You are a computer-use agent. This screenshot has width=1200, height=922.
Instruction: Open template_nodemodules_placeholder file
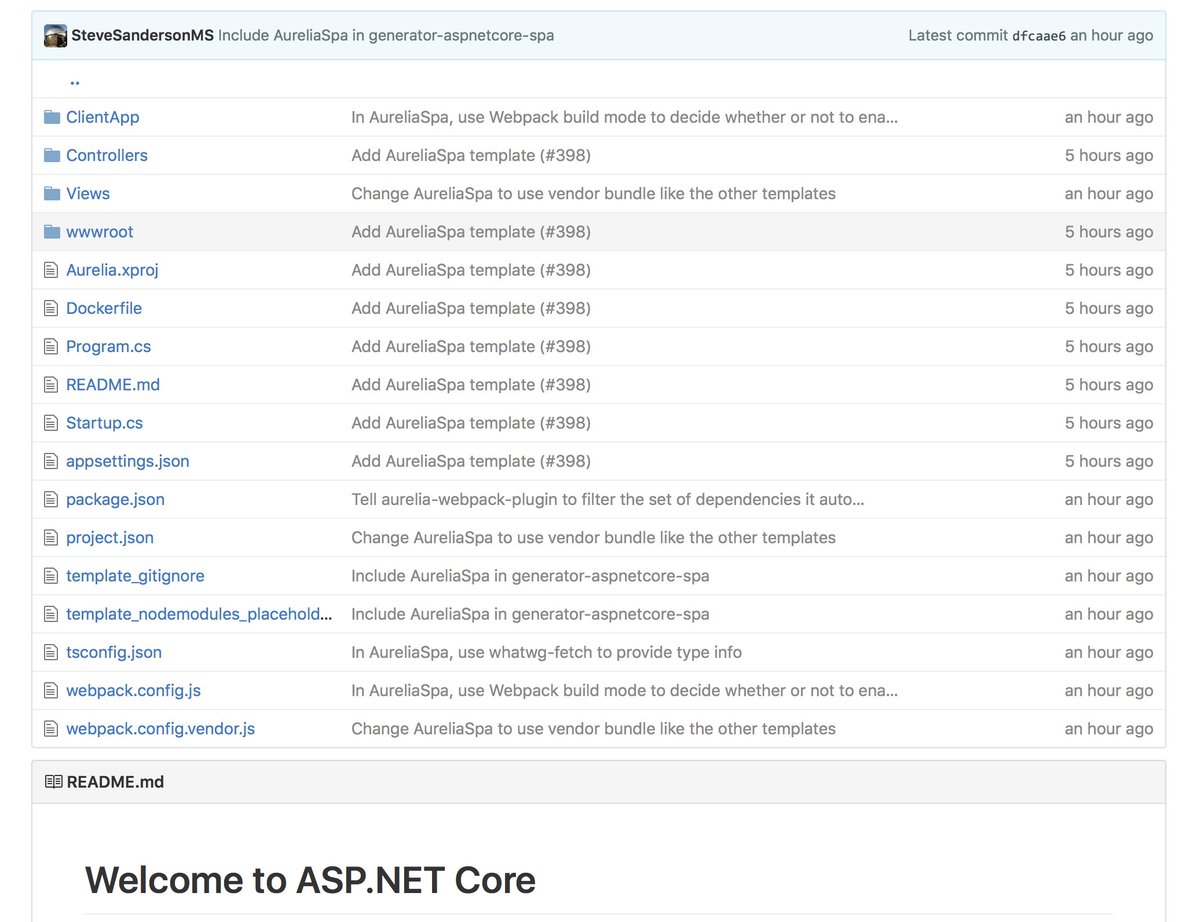click(x=199, y=614)
